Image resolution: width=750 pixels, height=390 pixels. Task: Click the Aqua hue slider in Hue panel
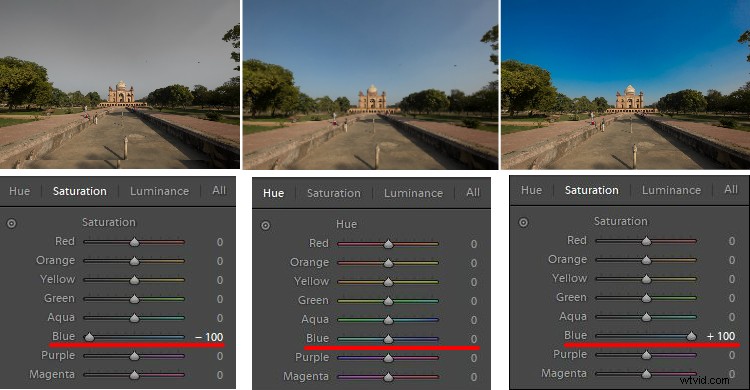388,320
